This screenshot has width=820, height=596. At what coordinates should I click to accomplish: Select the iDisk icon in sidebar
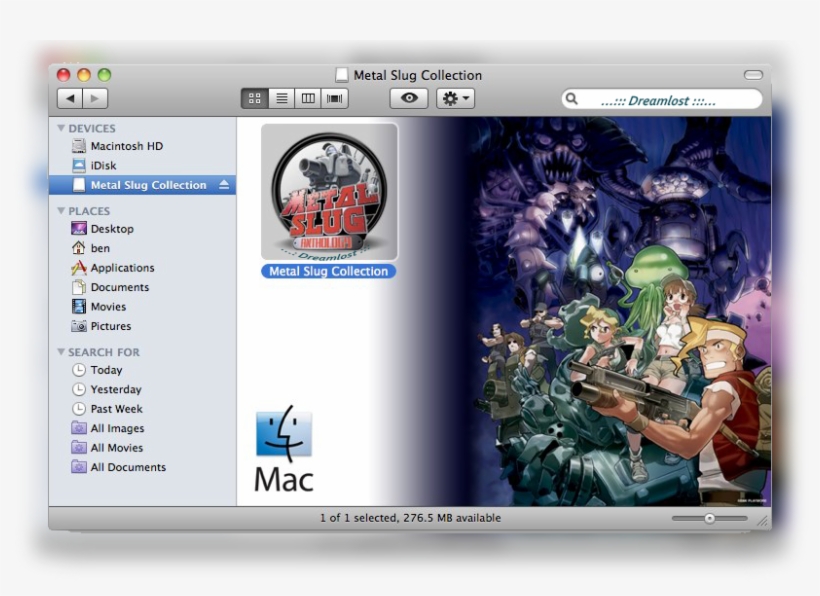pos(78,165)
